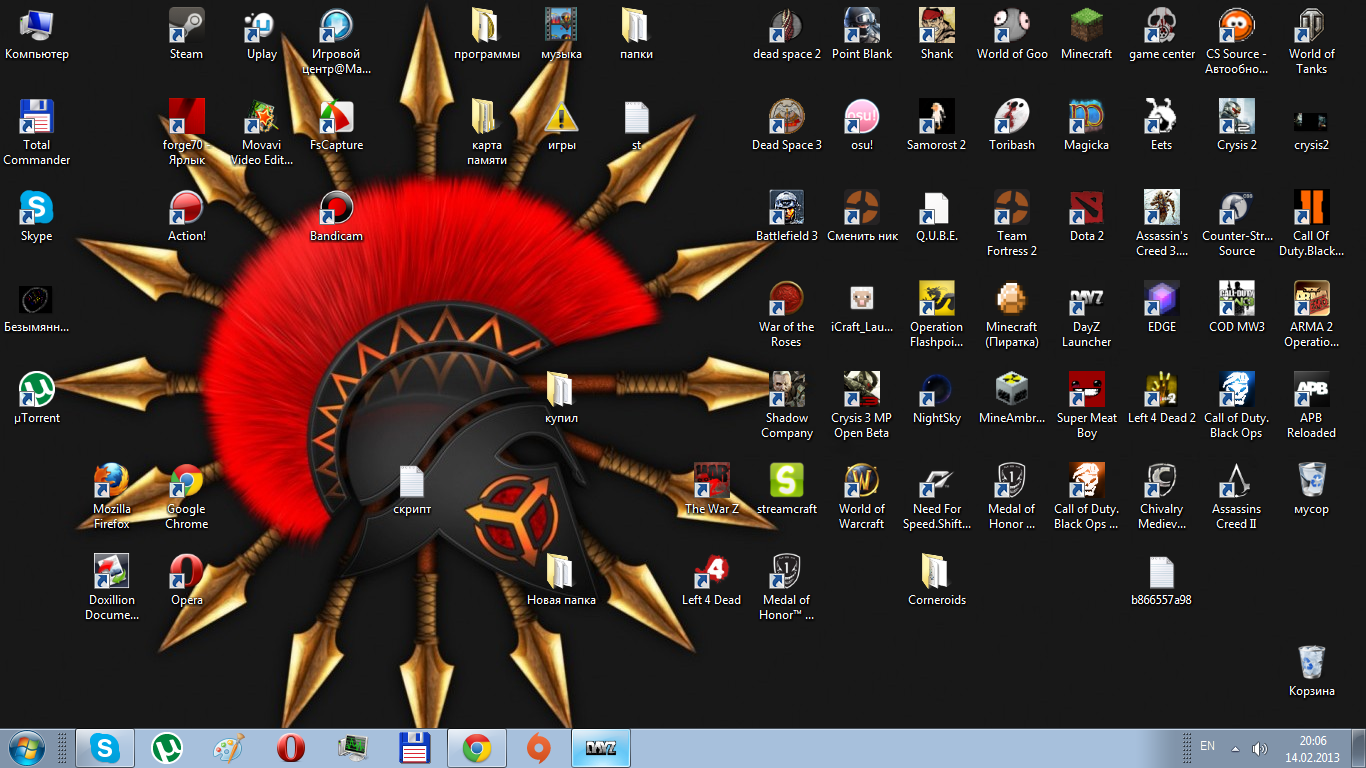Open the Mozilla Firefox shortcut
The image size is (1366, 768).
coord(112,497)
